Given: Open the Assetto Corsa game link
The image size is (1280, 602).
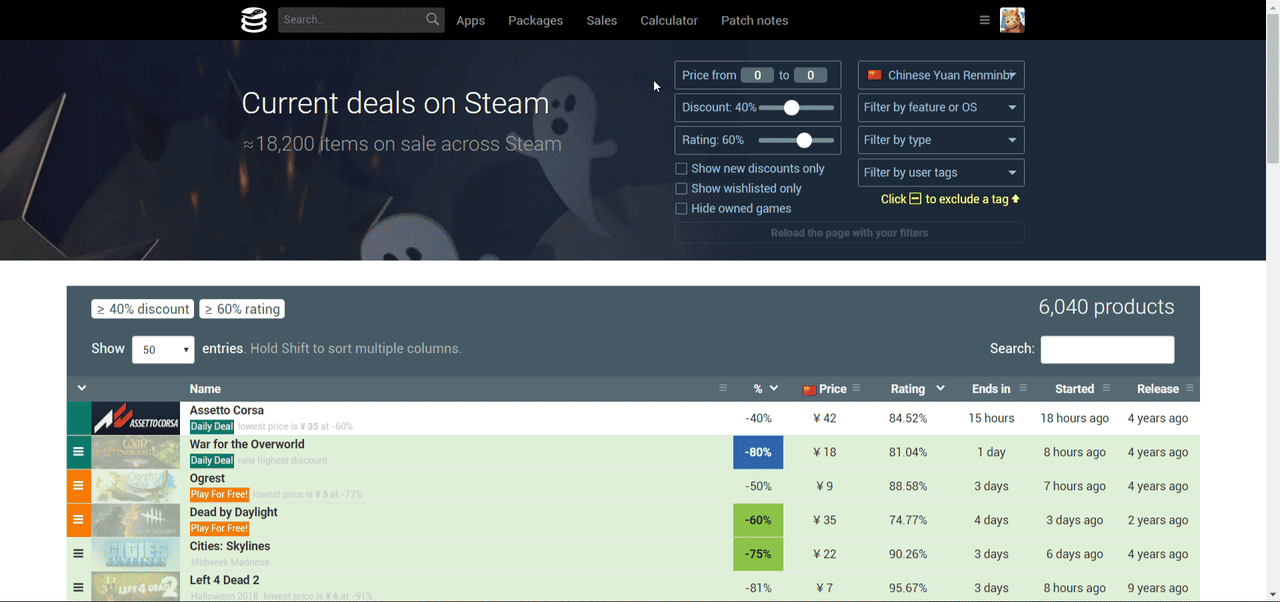Looking at the screenshot, I should 227,410.
